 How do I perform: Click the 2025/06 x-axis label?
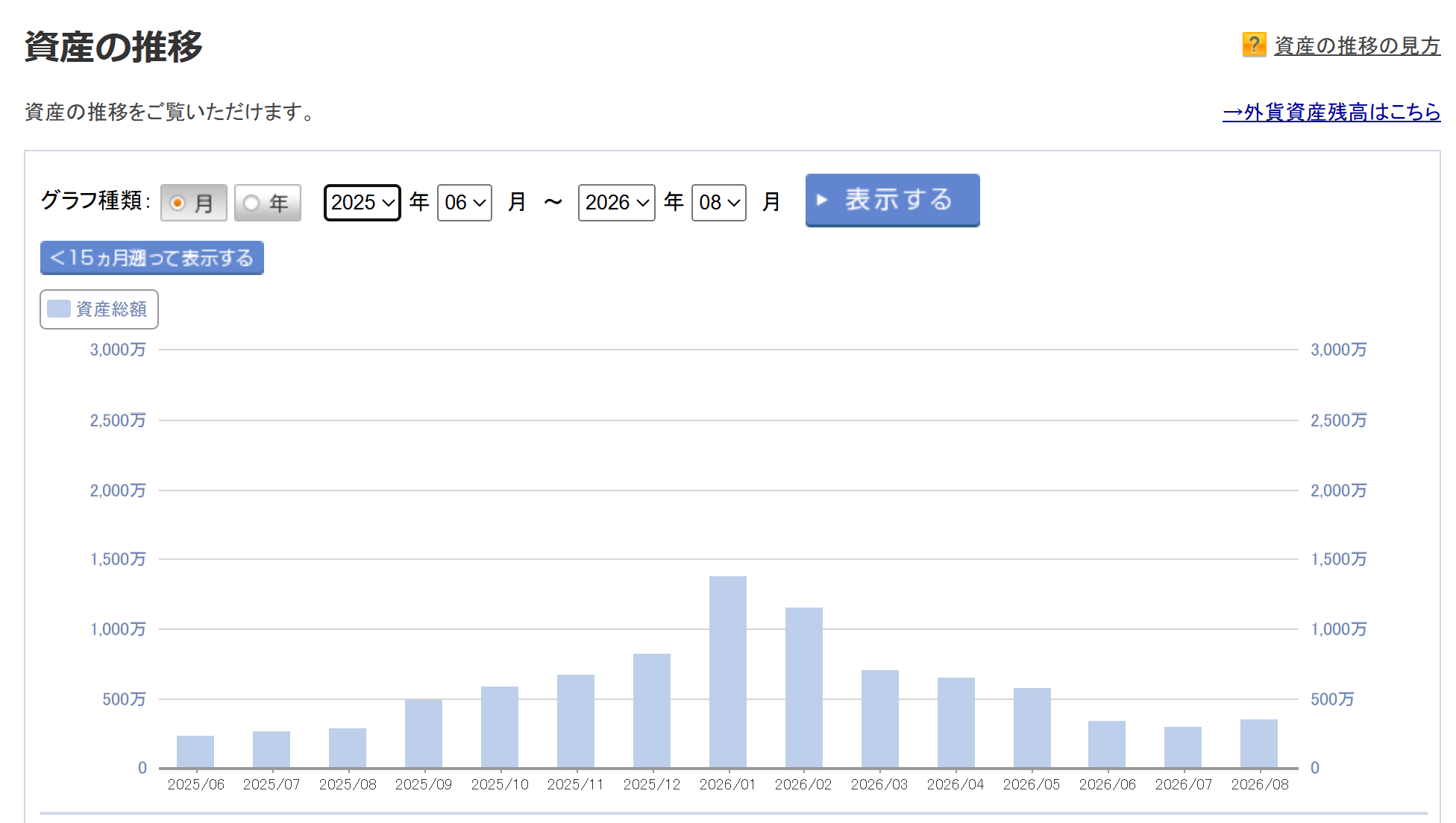(196, 784)
